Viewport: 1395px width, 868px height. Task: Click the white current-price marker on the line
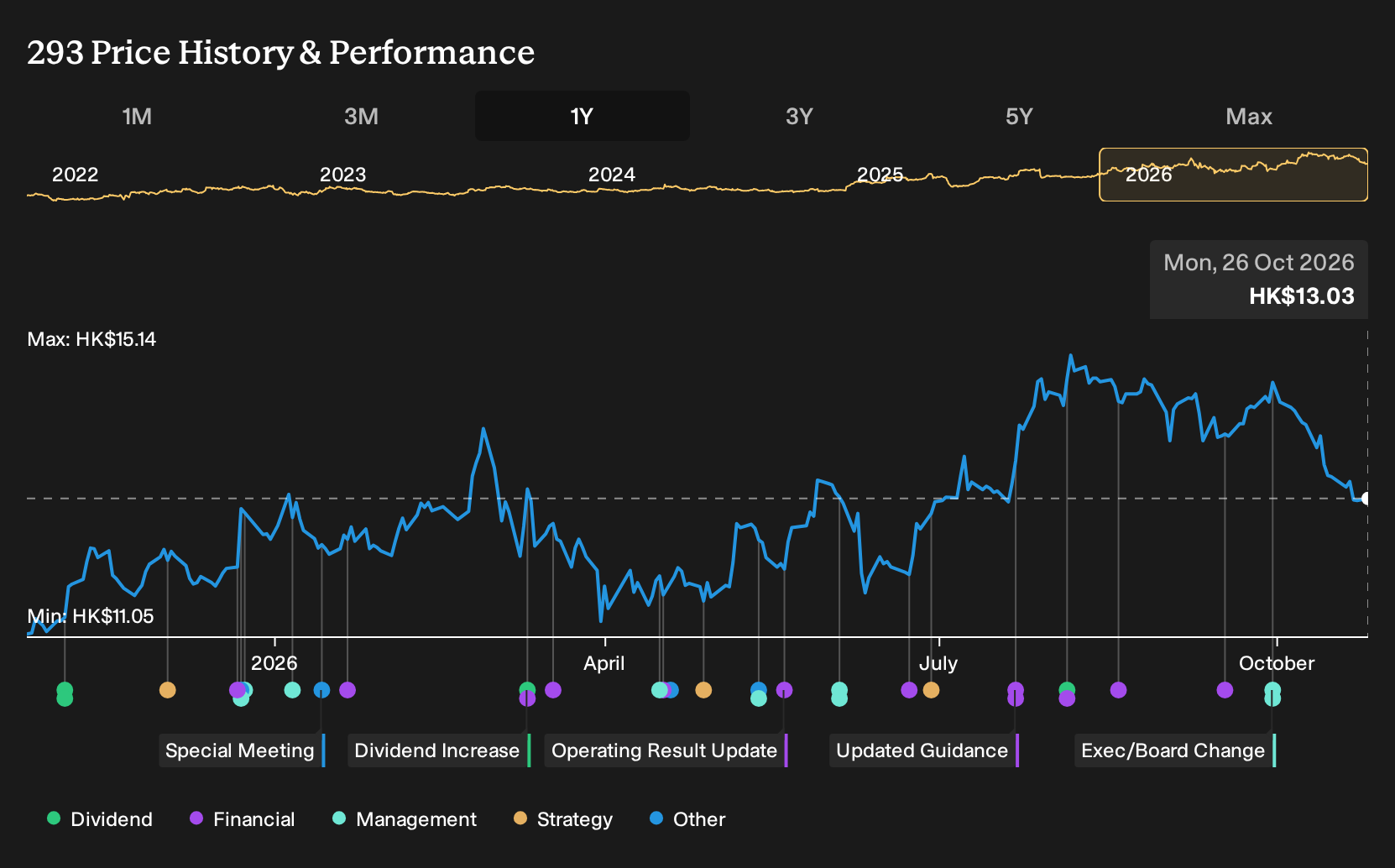point(1366,499)
